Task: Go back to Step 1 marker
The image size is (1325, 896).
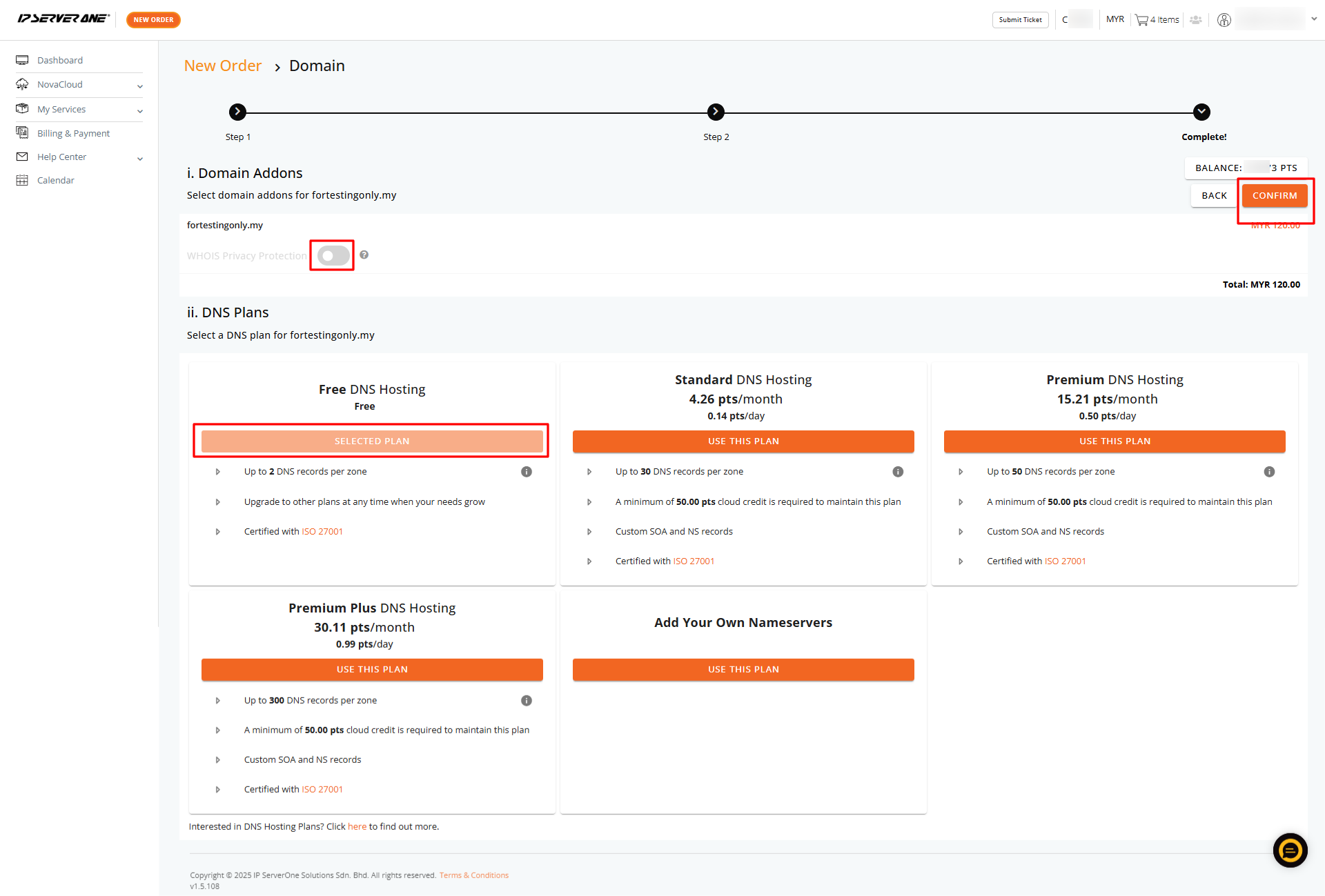Action: (x=237, y=112)
